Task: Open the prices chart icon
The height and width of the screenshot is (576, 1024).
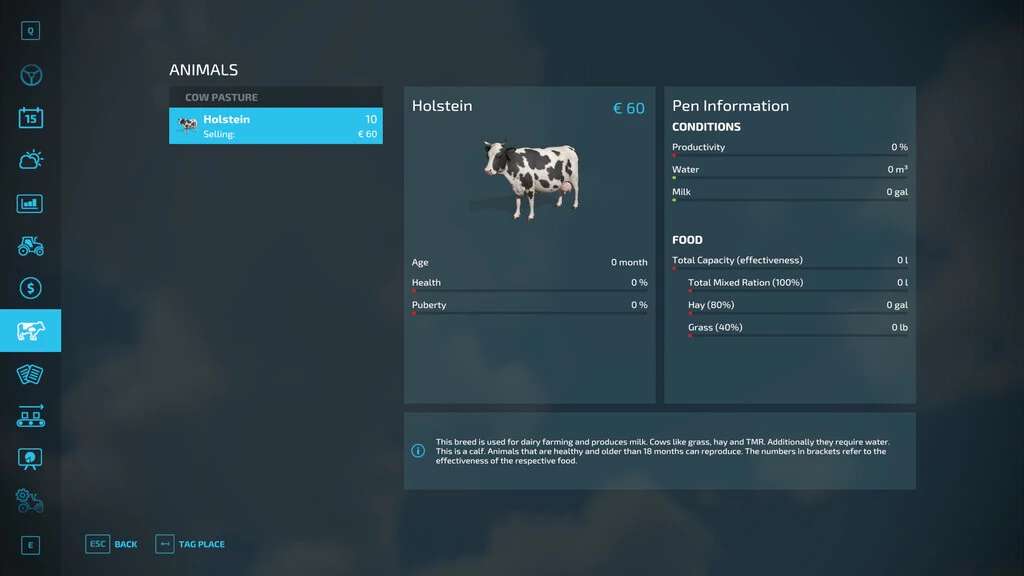Action: 30,203
